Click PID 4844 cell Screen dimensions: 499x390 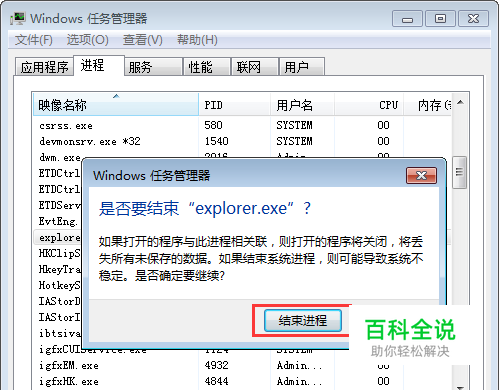click(217, 381)
